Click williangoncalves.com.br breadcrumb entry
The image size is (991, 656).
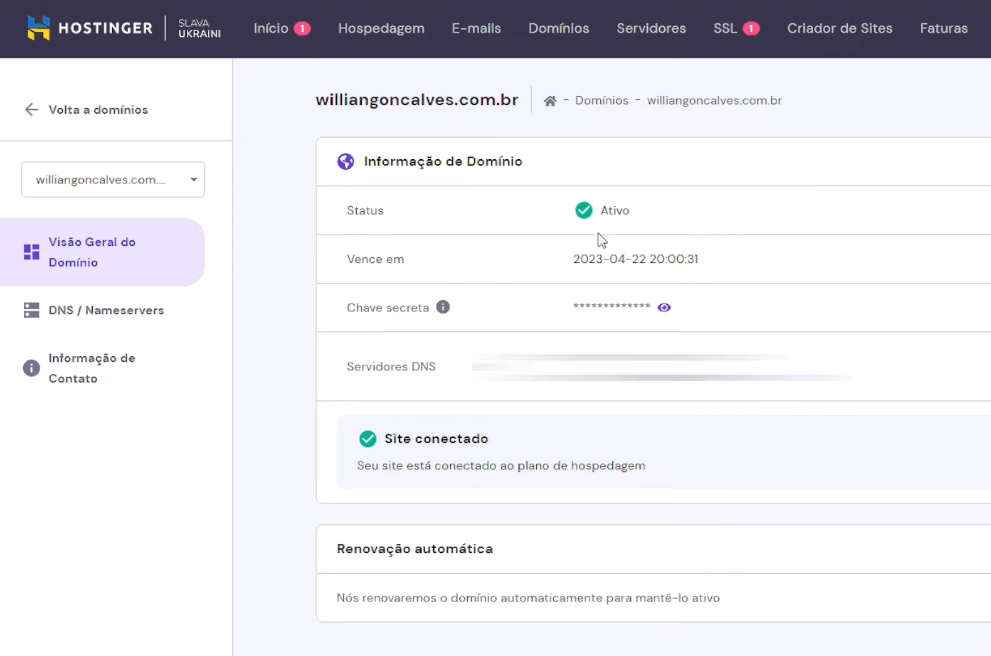pos(714,100)
